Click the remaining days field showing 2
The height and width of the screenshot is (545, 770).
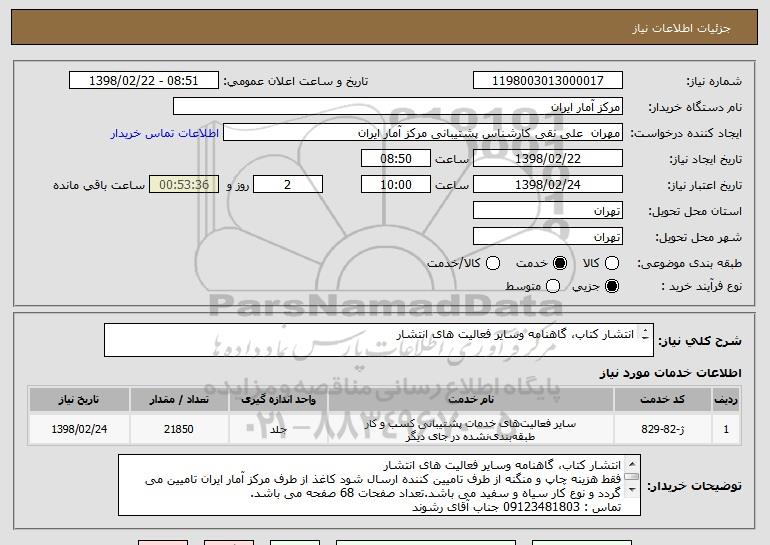coord(288,185)
